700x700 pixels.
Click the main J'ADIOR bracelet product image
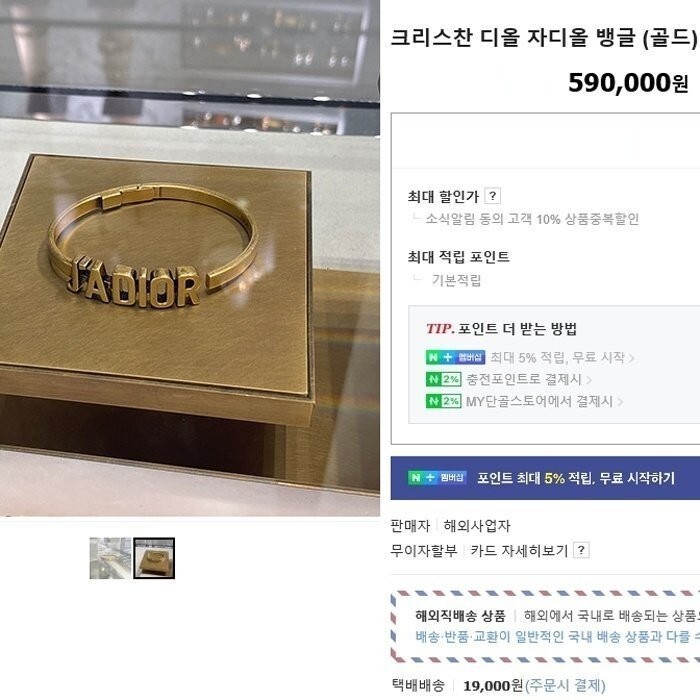point(190,258)
